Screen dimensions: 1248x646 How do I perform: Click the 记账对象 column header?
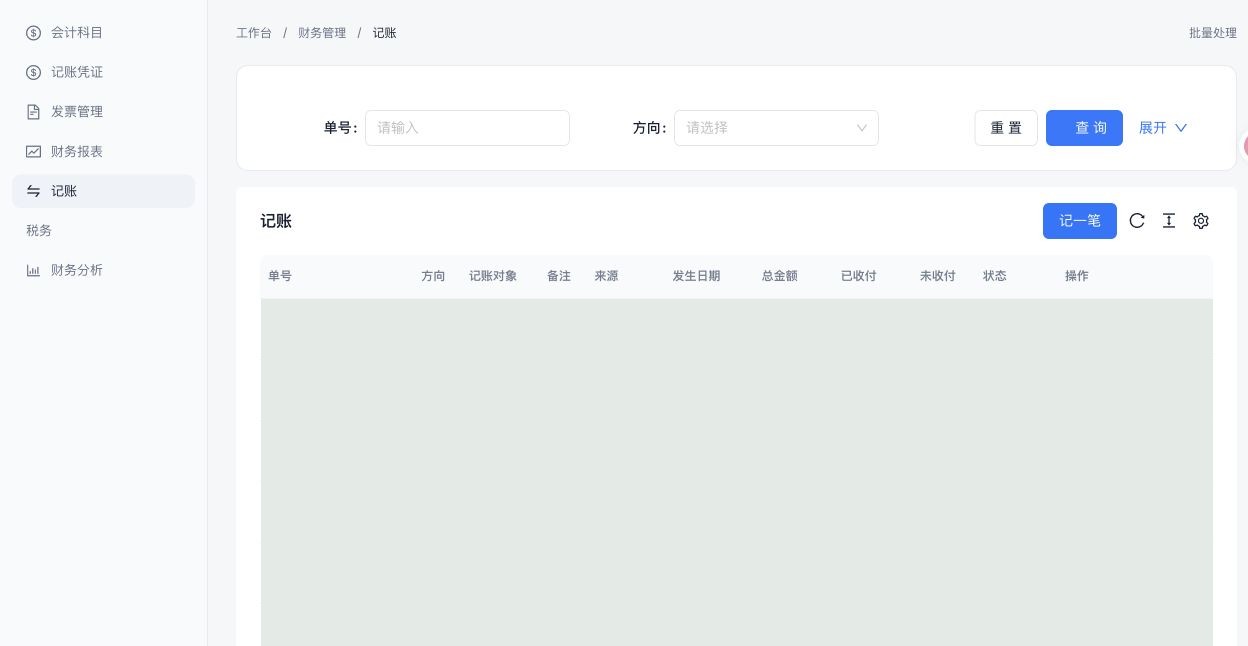[x=493, y=276]
